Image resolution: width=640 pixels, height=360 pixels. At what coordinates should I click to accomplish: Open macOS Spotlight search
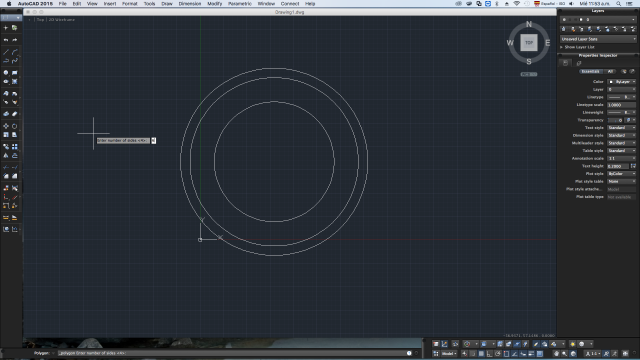[619, 4]
